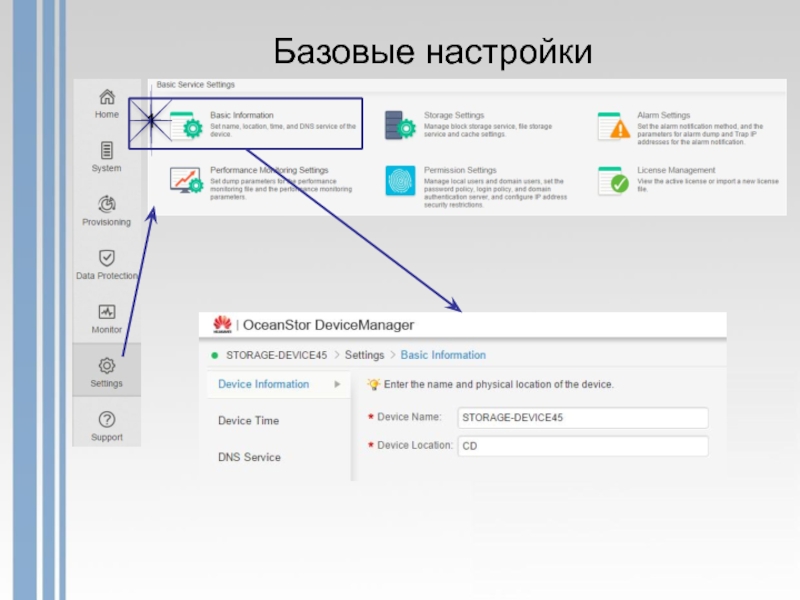Click the lightbulb hint icon
The width and height of the screenshot is (800, 600).
(x=373, y=384)
